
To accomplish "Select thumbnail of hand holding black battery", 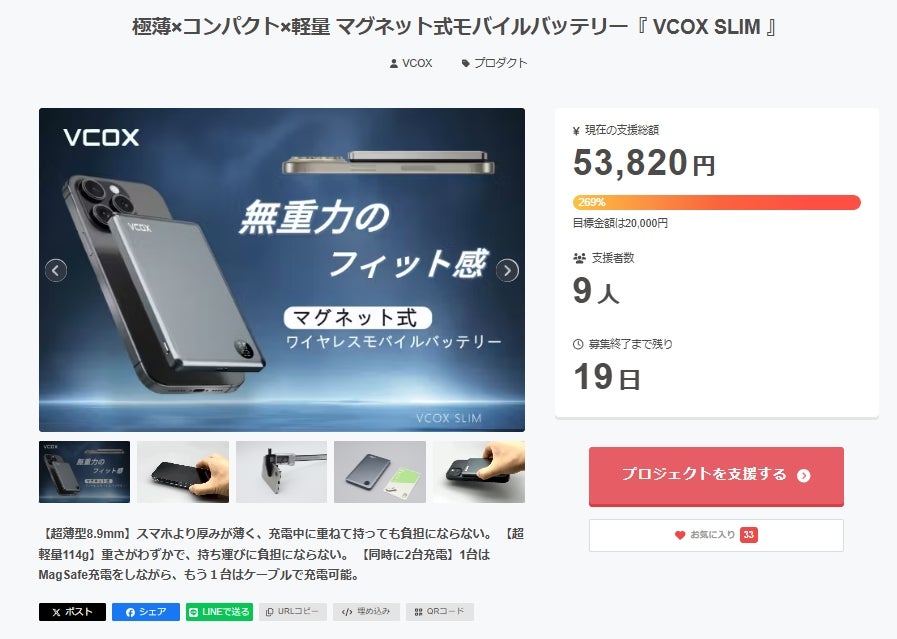I will point(183,472).
